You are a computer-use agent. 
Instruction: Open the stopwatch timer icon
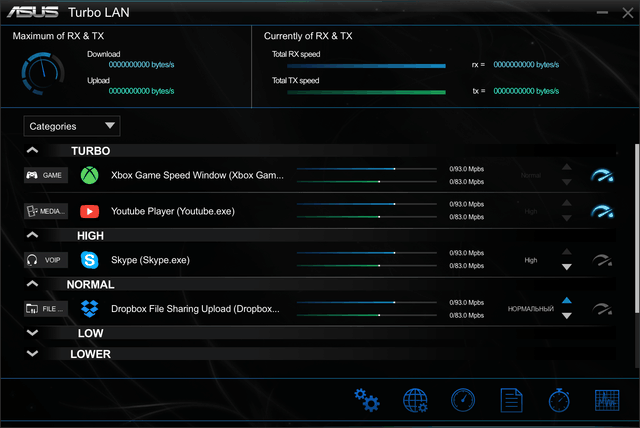tap(559, 400)
